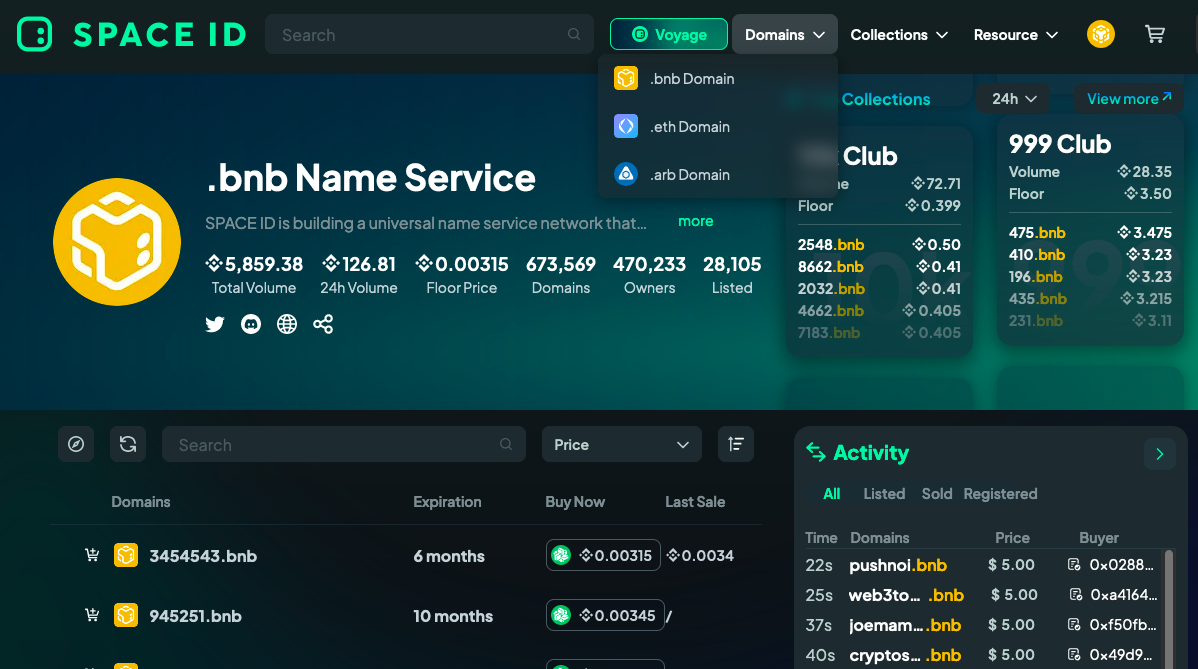Image resolution: width=1198 pixels, height=669 pixels.
Task: Open 410.bnb in 999 Club card
Action: [1037, 254]
